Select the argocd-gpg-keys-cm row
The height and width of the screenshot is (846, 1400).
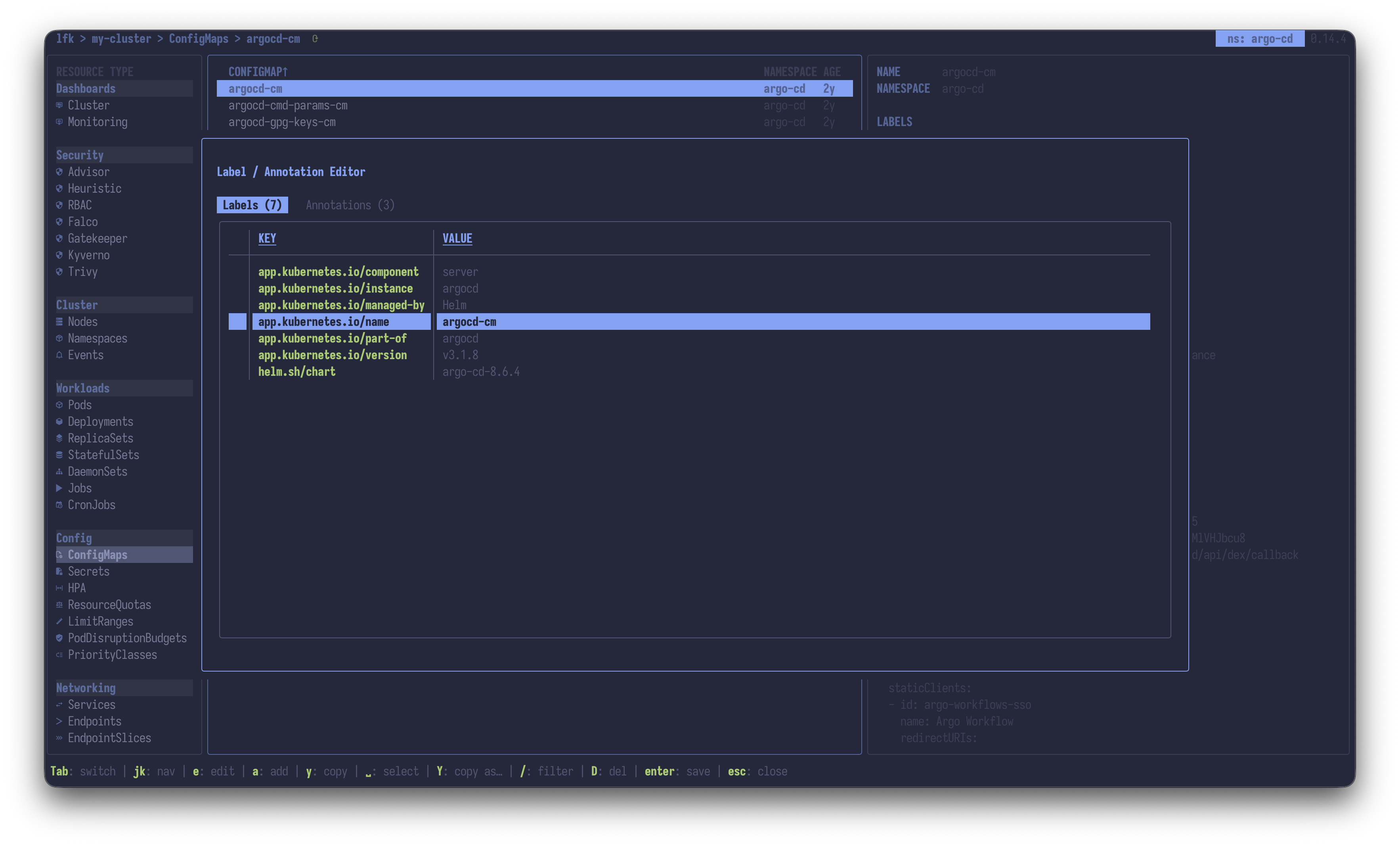click(x=534, y=122)
